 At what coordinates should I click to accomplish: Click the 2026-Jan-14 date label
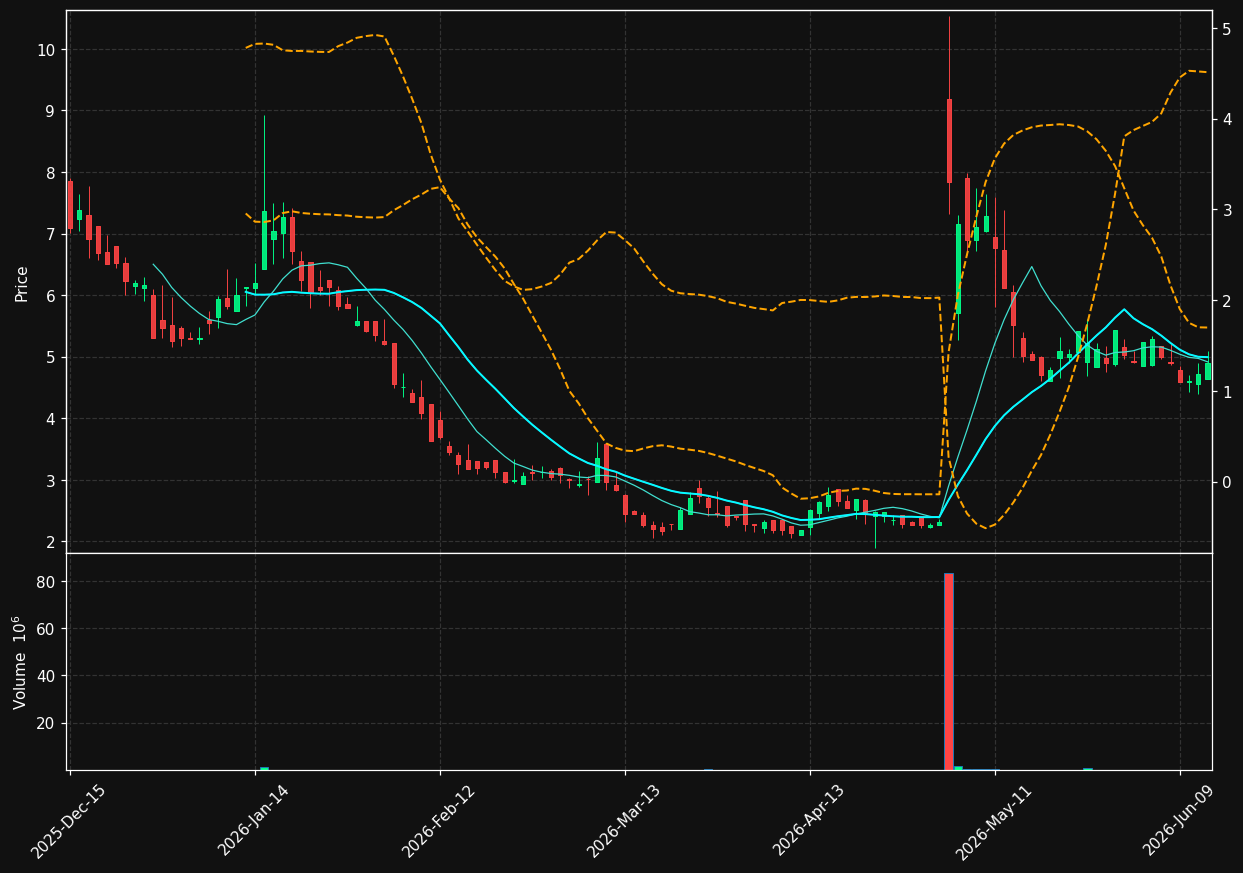pyautogui.click(x=254, y=822)
